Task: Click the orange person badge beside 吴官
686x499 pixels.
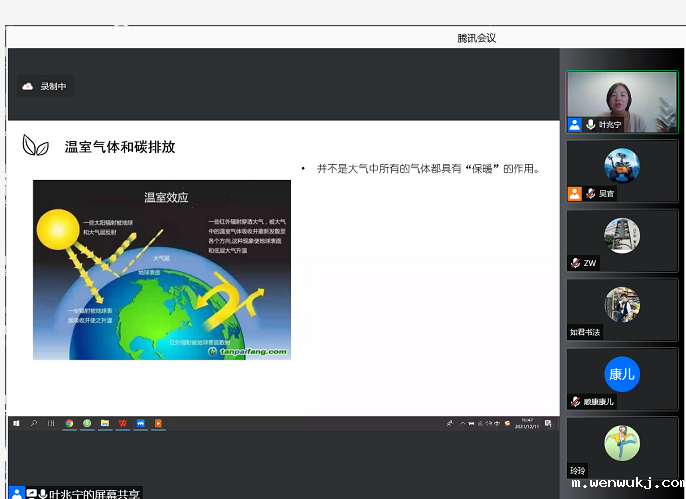Action: click(x=574, y=194)
